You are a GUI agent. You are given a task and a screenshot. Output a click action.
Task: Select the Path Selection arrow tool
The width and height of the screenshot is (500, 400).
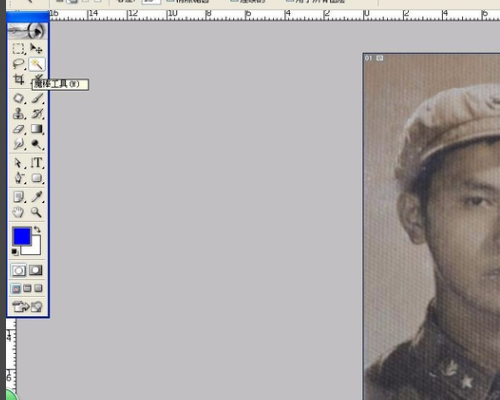(x=18, y=163)
